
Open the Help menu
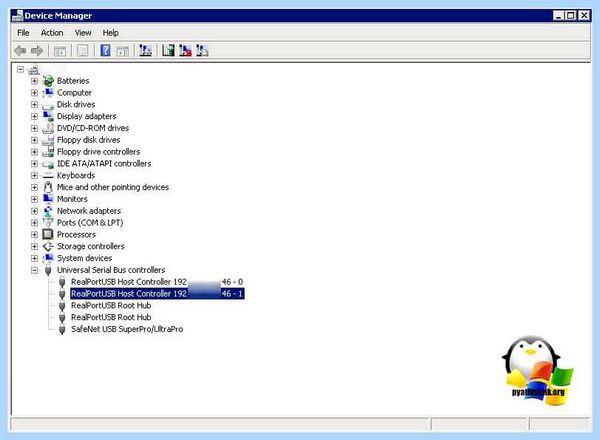(x=111, y=33)
